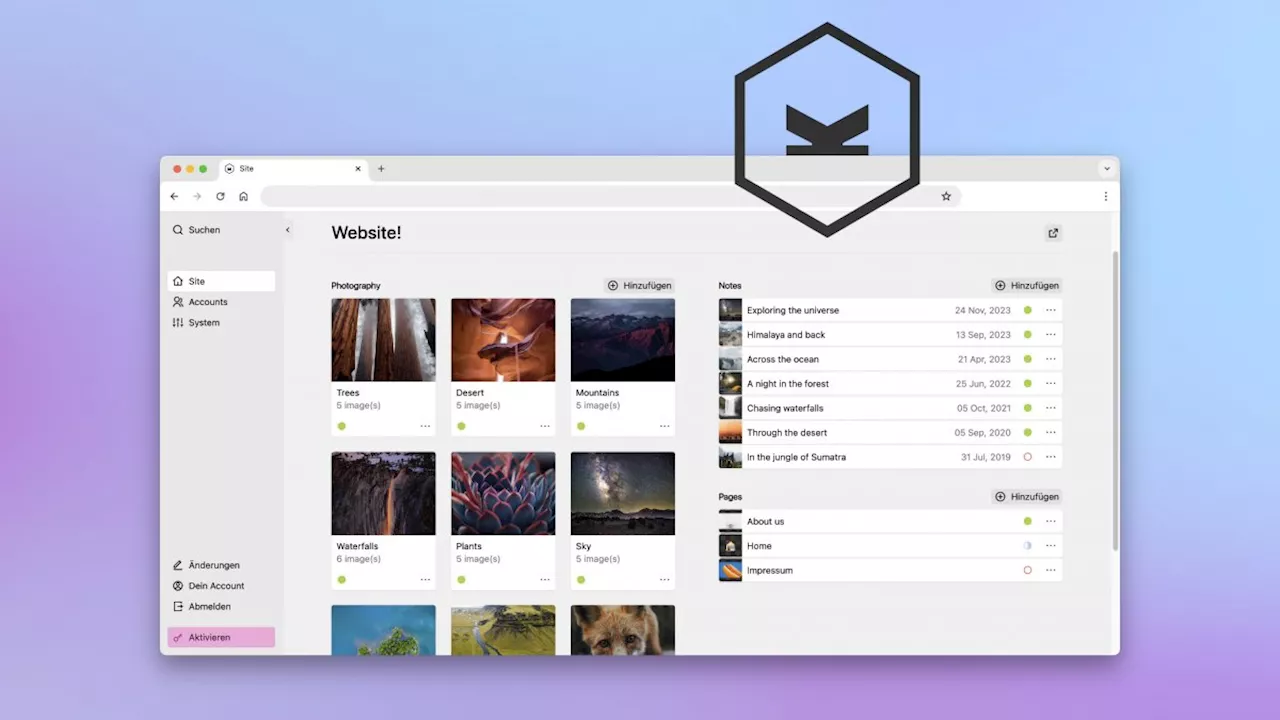
Task: Open the options dots of Desert
Action: click(x=545, y=426)
